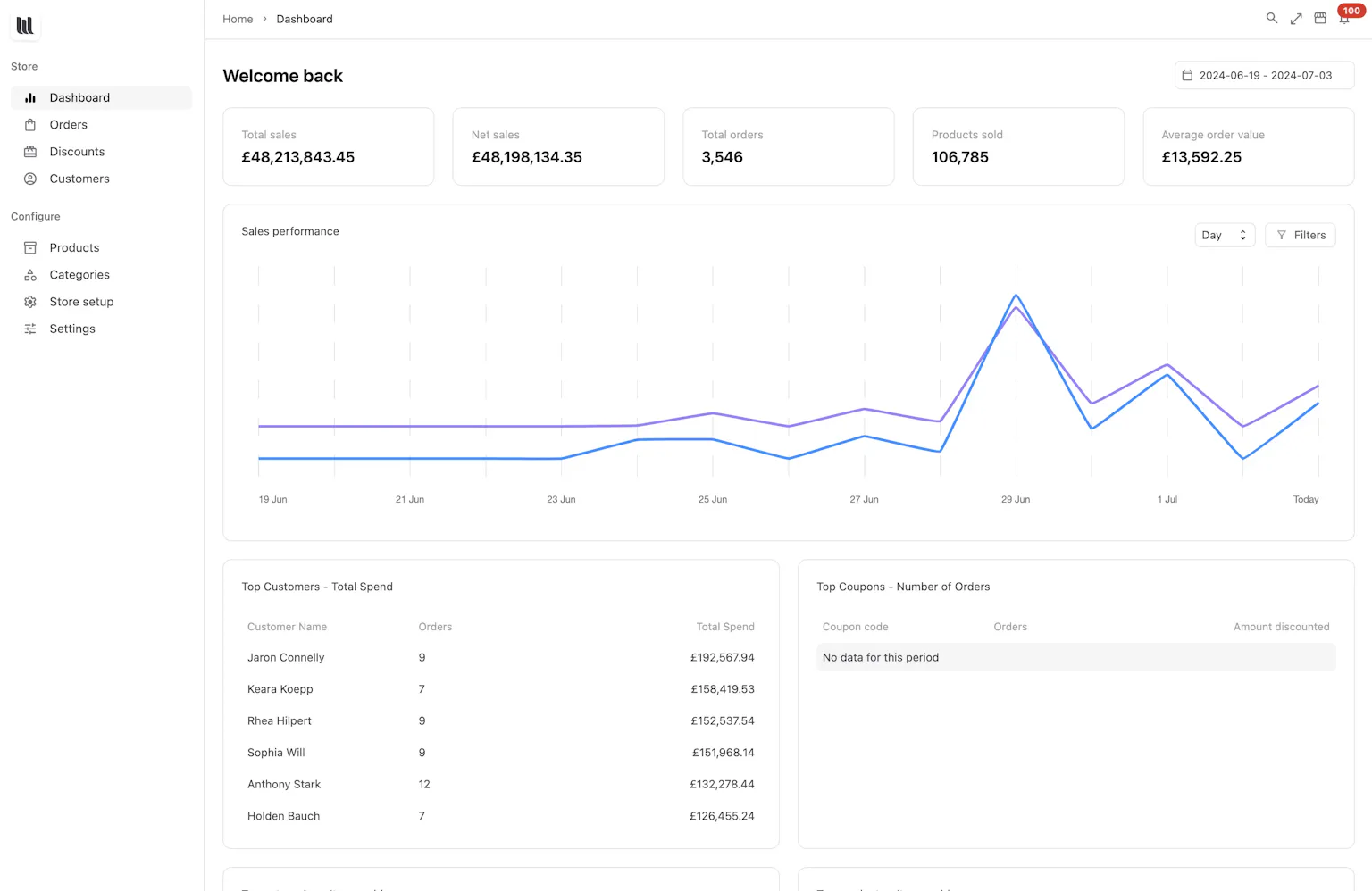Click the funnel icon on Filters
Image resolution: width=1372 pixels, height=891 pixels.
click(1282, 235)
